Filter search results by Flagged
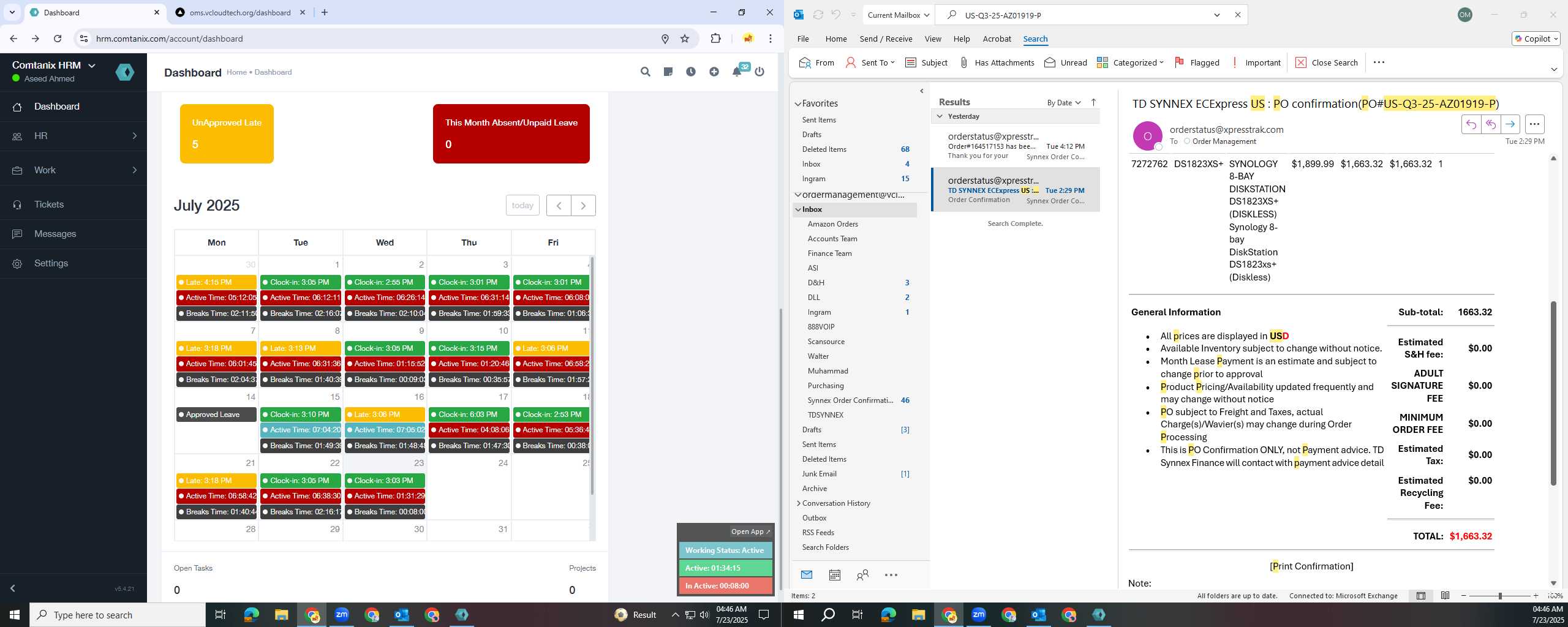The image size is (1568, 627). click(x=1197, y=62)
